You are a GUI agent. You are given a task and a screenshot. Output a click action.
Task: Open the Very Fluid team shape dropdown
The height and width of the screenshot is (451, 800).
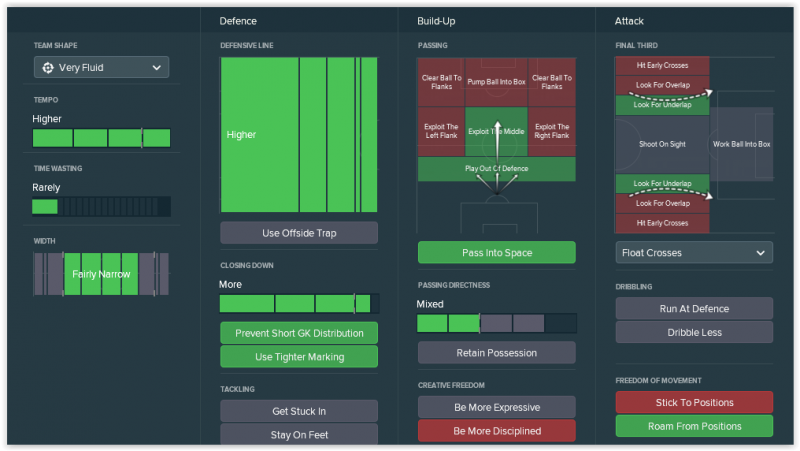101,68
